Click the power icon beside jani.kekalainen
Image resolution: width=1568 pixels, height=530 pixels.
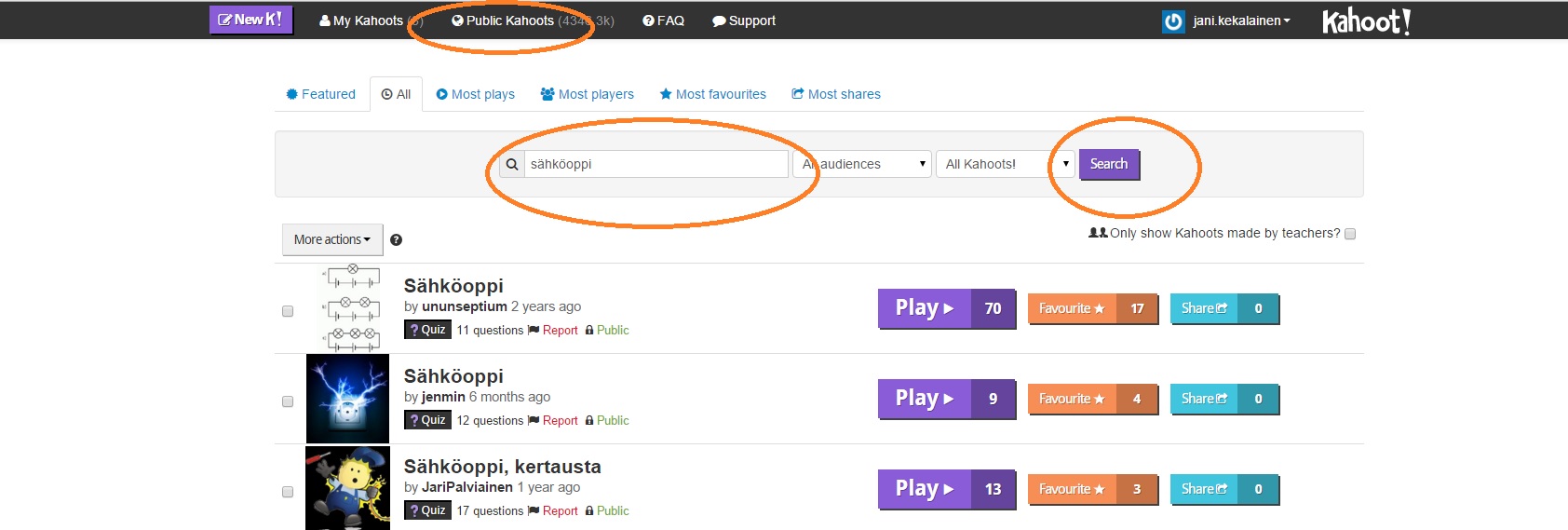pyautogui.click(x=1173, y=21)
